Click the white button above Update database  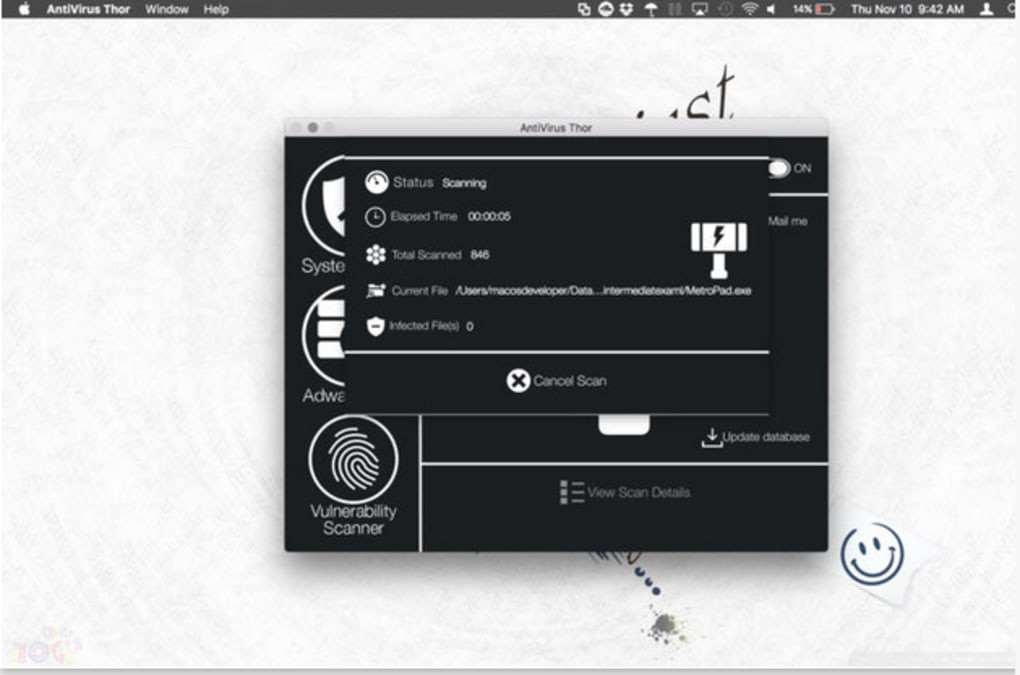coord(624,424)
